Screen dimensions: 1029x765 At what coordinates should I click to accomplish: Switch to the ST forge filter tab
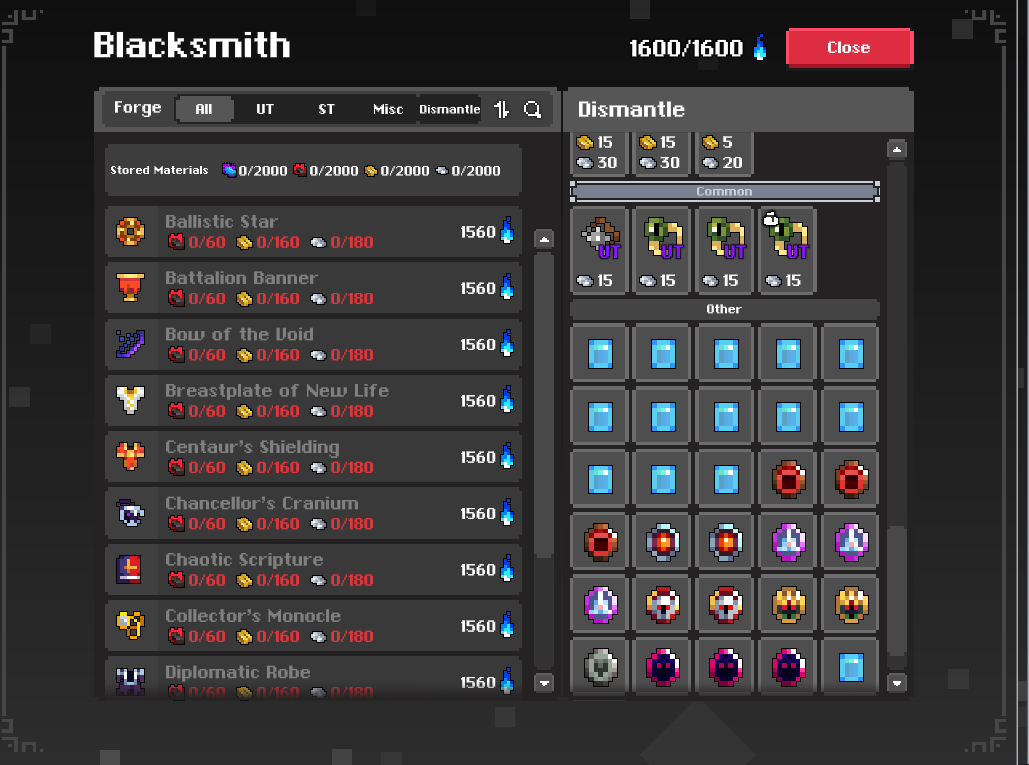[326, 109]
